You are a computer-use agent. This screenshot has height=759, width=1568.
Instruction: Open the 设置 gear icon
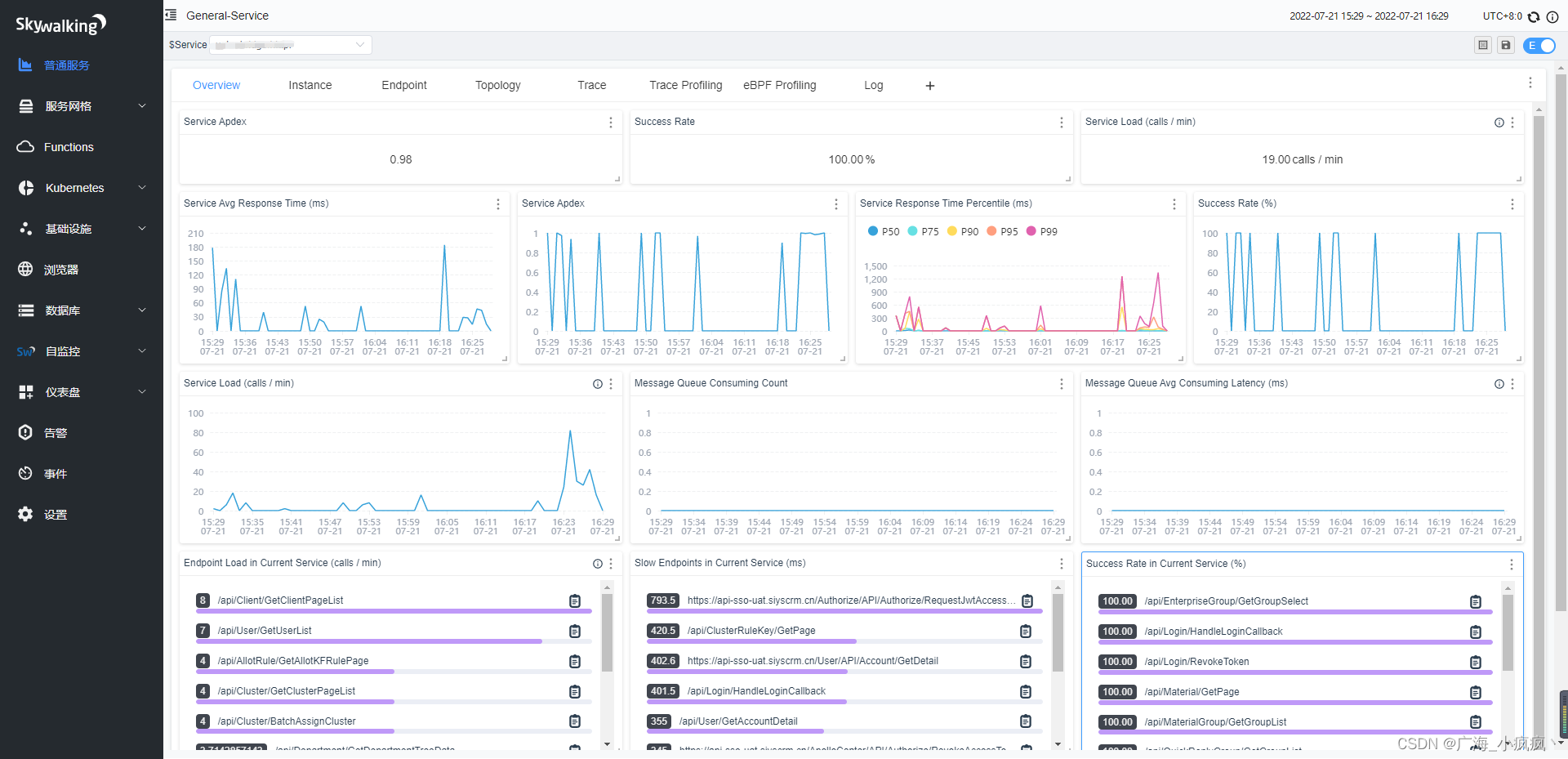tap(25, 515)
